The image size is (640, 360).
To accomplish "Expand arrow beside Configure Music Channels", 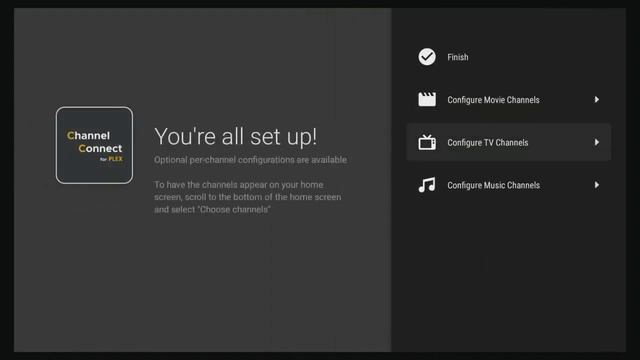I will (x=597, y=185).
